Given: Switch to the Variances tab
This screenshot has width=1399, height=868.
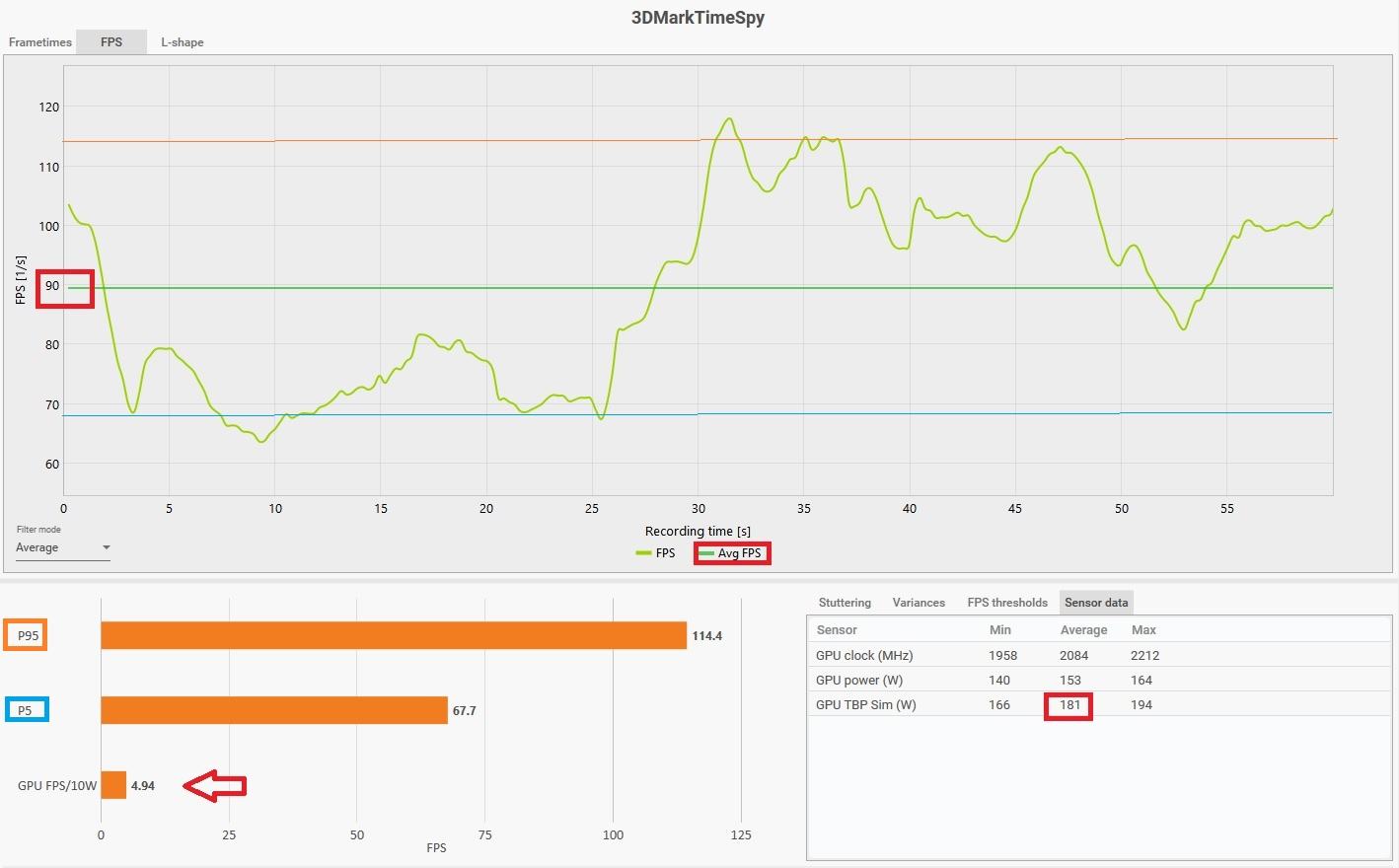Looking at the screenshot, I should (919, 603).
